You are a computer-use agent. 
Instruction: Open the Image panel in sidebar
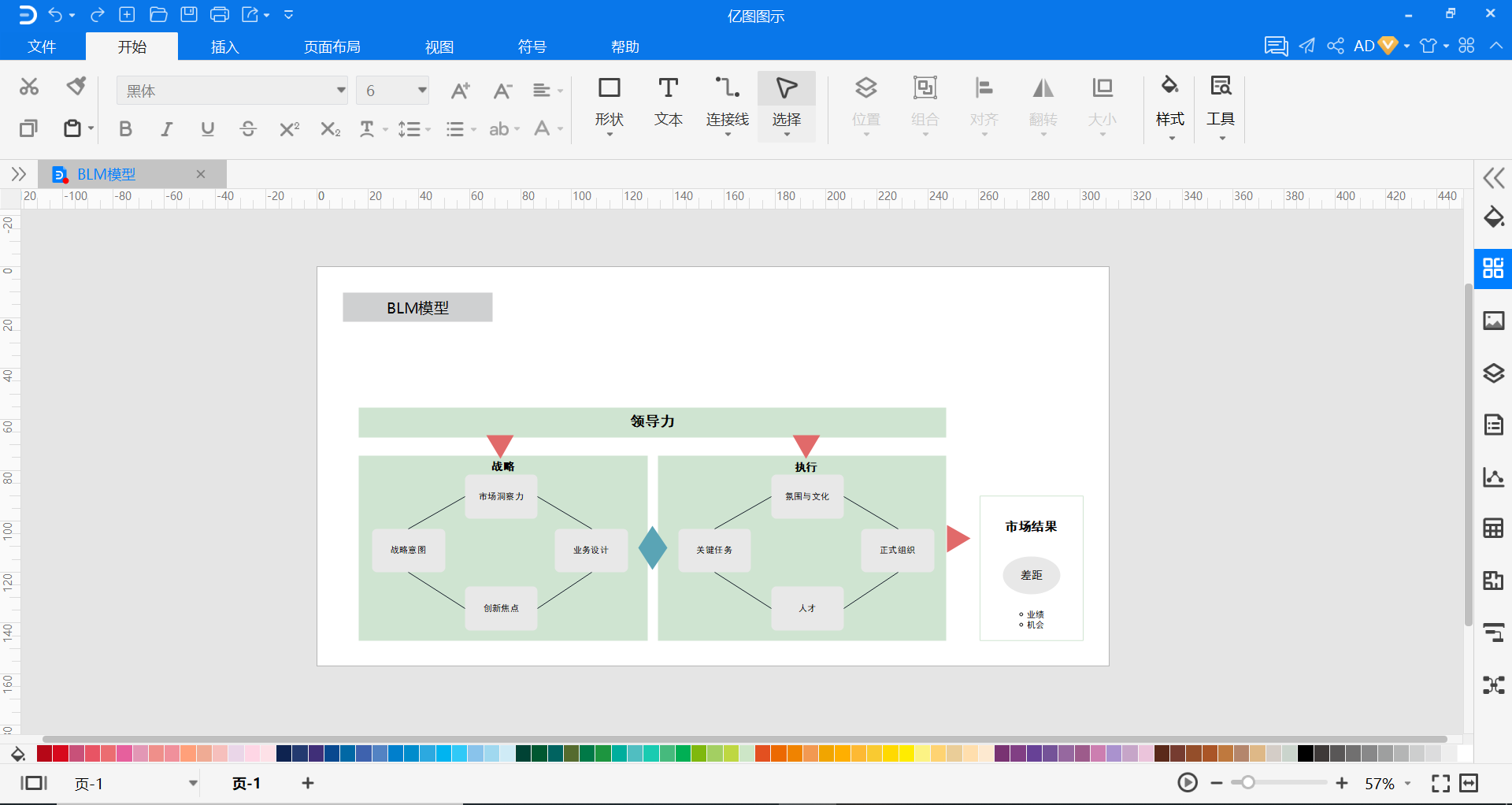tap(1493, 321)
